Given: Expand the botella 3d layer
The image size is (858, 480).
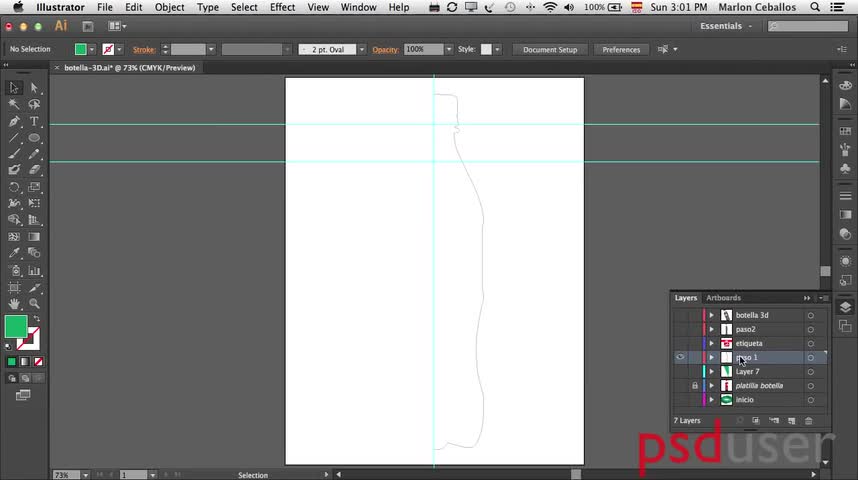Looking at the screenshot, I should tap(711, 315).
